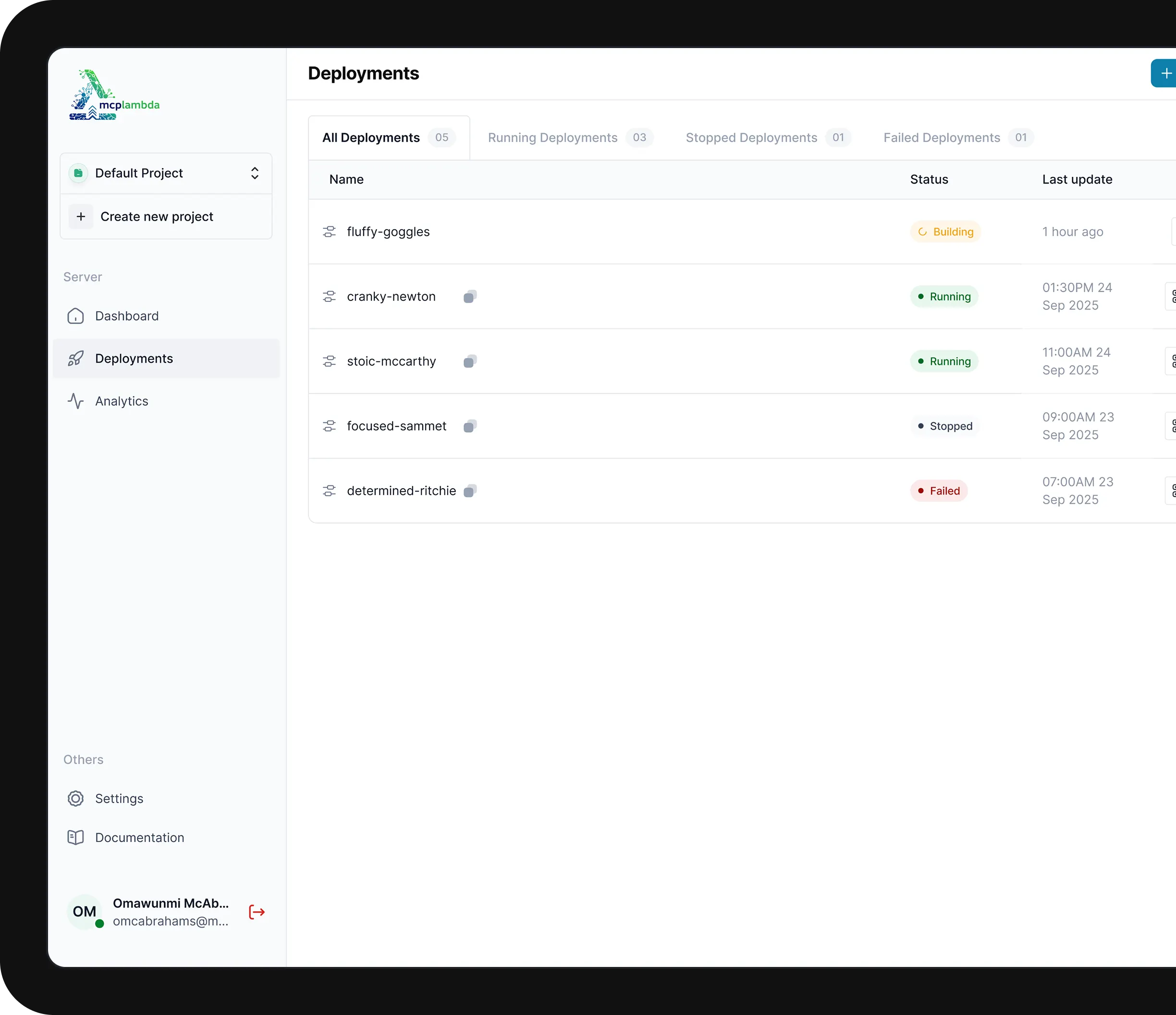Click the OM user avatar
Screen dimensions: 1176x1015
[85, 912]
